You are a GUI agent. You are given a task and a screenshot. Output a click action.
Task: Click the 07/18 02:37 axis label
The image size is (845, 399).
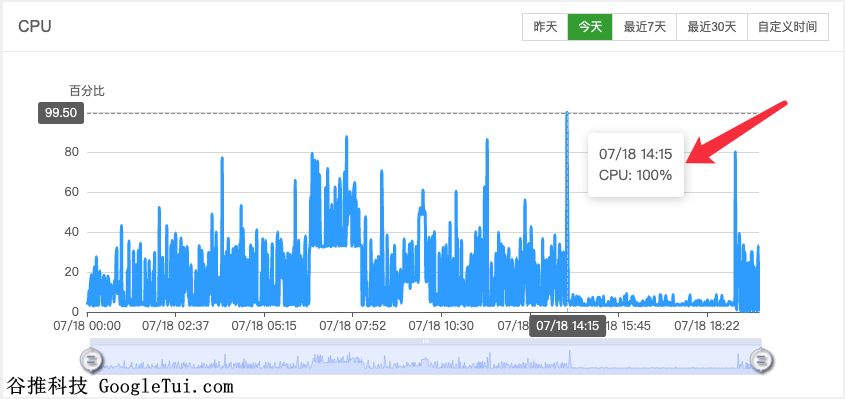point(176,326)
